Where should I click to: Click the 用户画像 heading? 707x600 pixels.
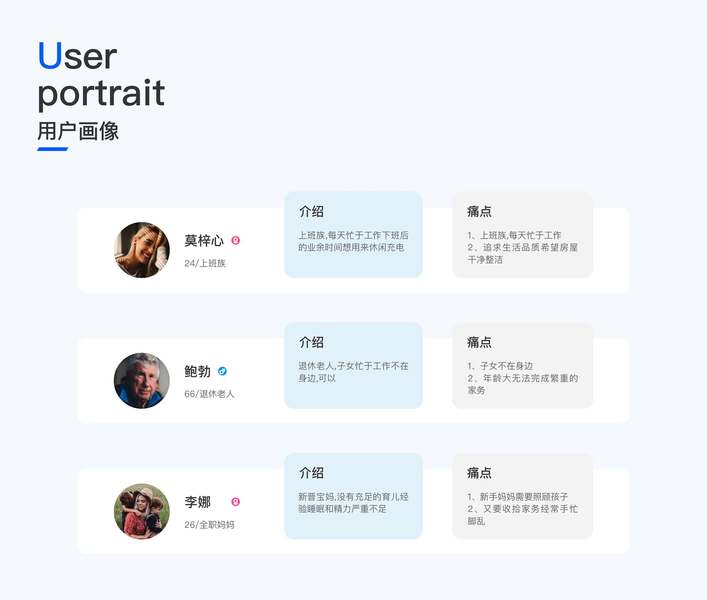click(78, 131)
